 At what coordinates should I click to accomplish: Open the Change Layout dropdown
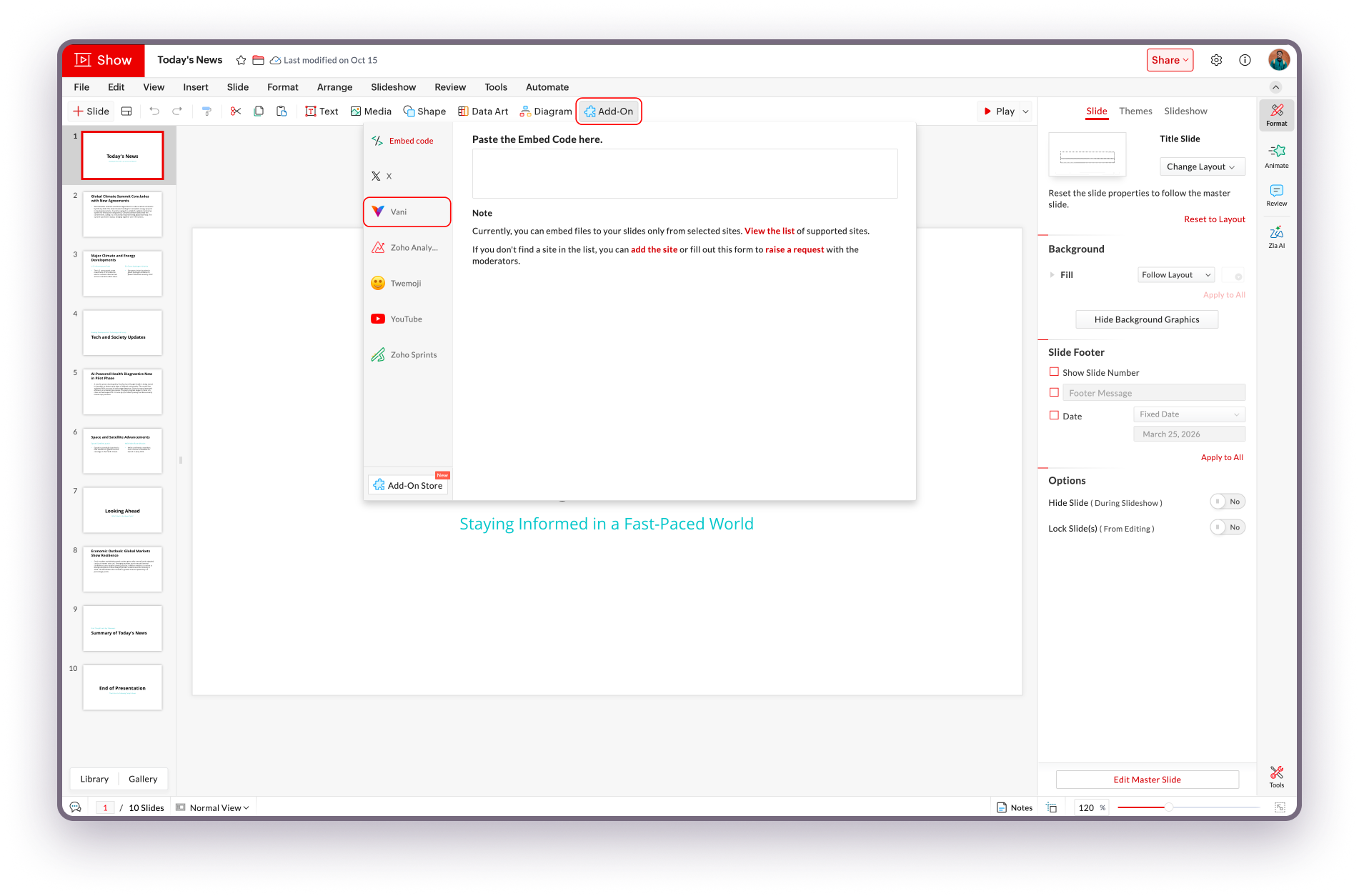[x=1202, y=166]
